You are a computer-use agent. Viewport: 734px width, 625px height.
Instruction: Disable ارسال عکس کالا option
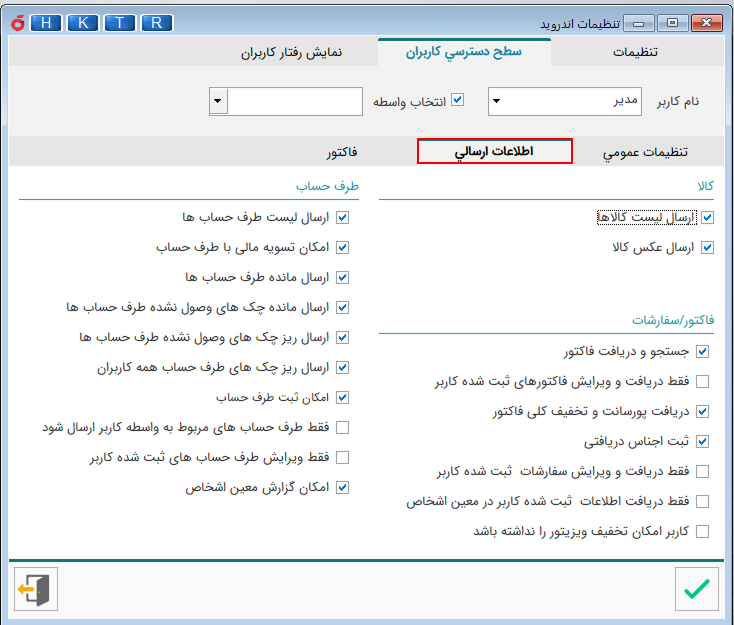point(707,247)
